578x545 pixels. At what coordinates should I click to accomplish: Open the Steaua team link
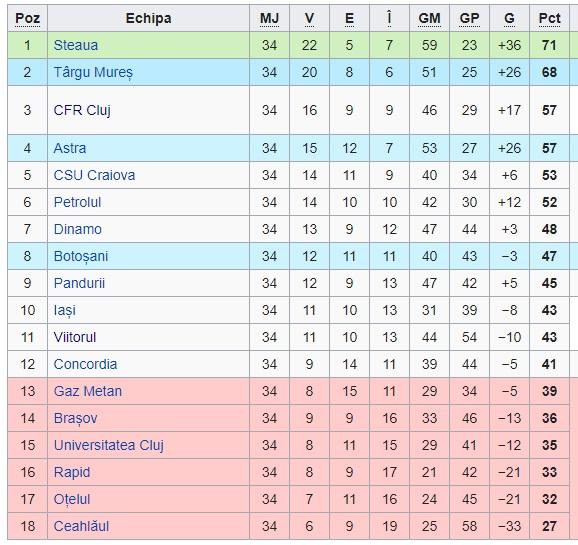[x=76, y=45]
